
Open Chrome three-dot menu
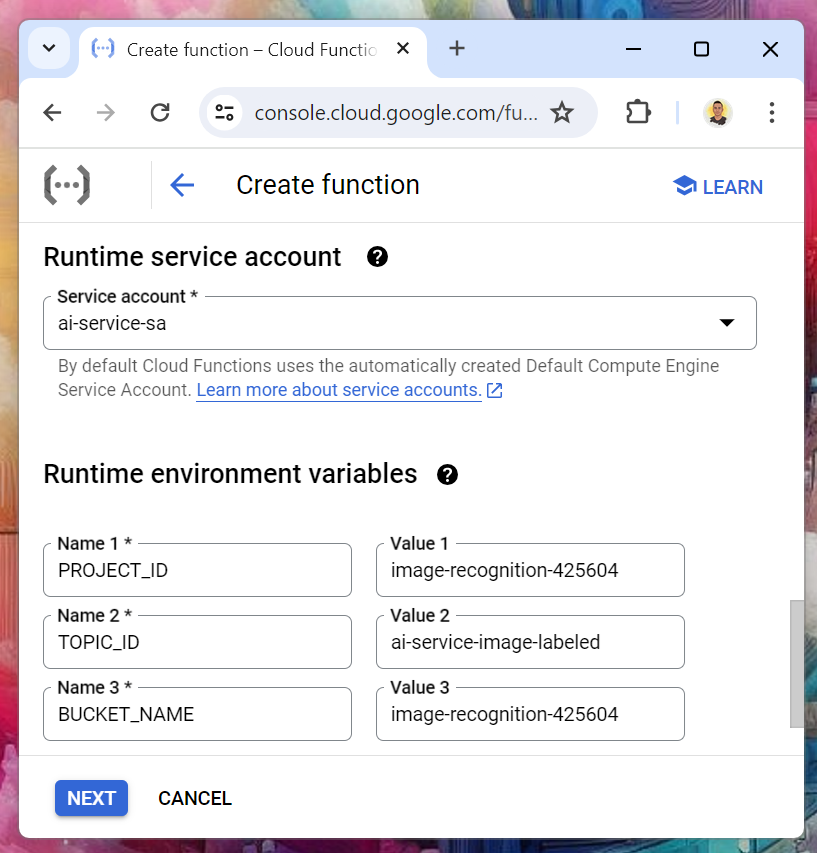(x=771, y=113)
